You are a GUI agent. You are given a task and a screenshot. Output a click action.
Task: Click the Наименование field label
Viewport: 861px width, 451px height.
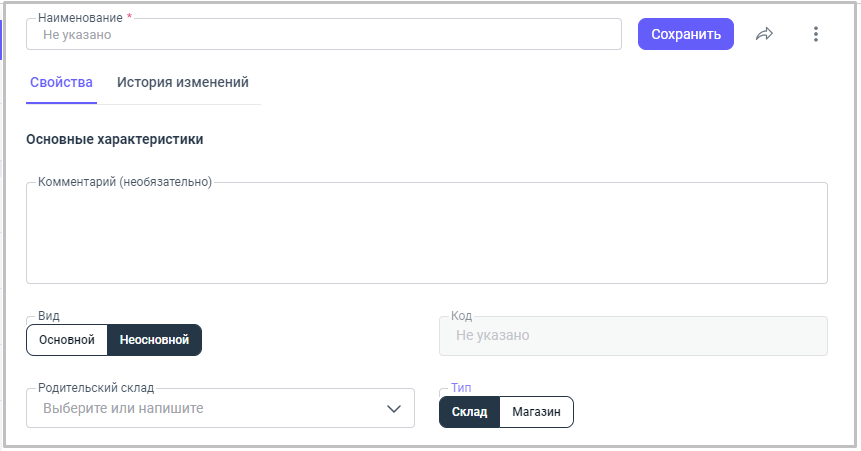point(80,18)
